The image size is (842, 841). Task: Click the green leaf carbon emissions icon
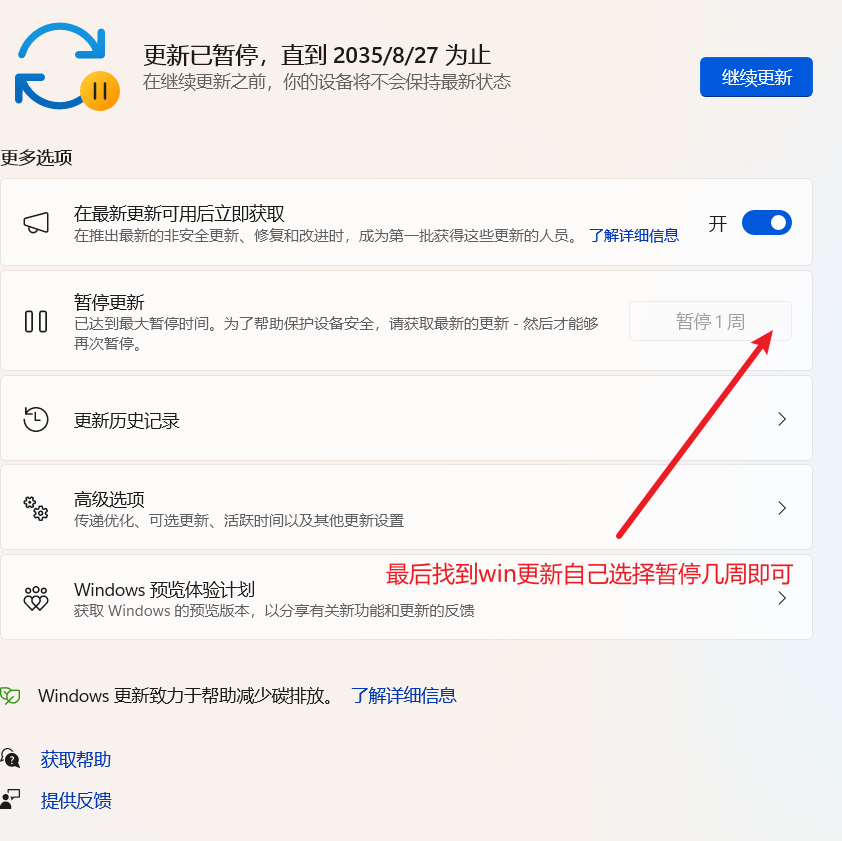click(x=10, y=696)
